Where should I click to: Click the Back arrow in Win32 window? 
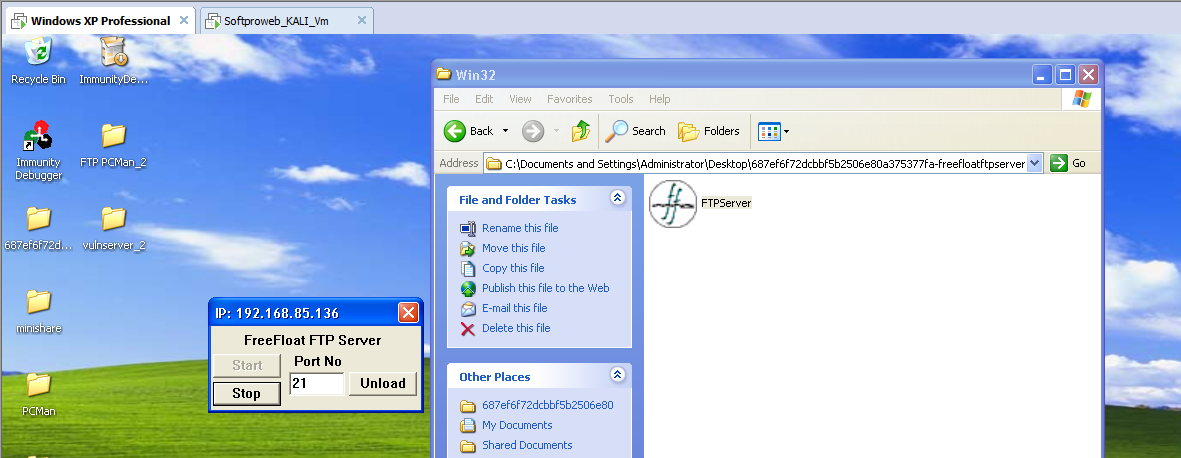click(x=454, y=131)
